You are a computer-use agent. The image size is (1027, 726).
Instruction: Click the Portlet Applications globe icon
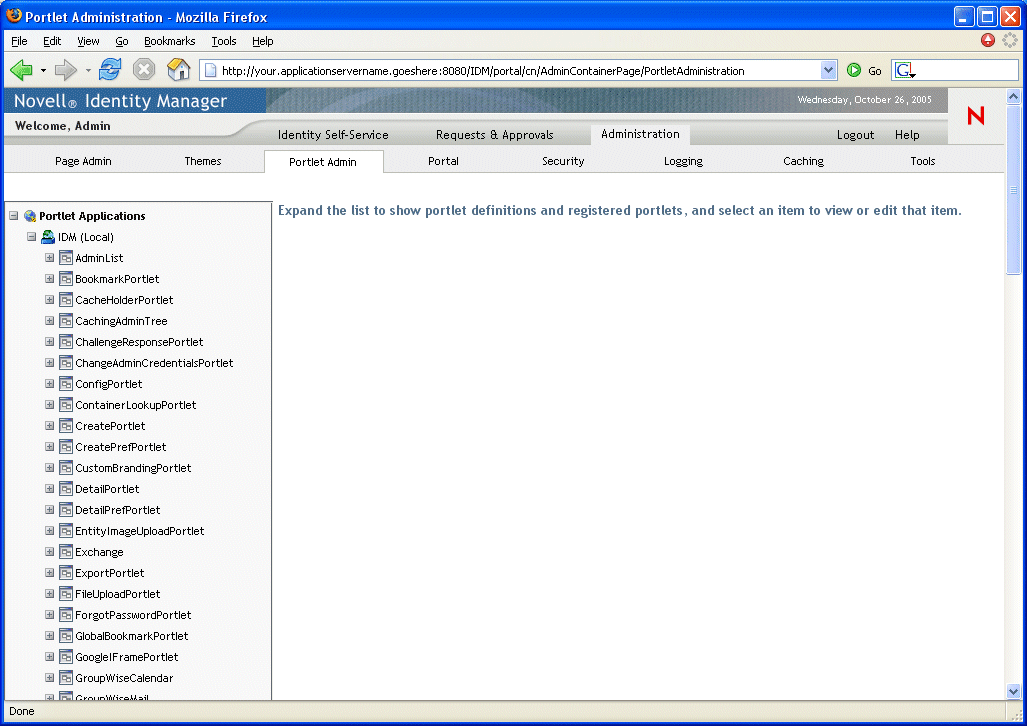click(x=30, y=216)
